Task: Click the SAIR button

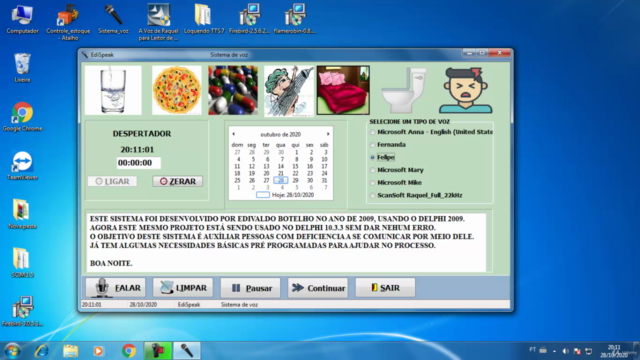Action: [x=385, y=288]
